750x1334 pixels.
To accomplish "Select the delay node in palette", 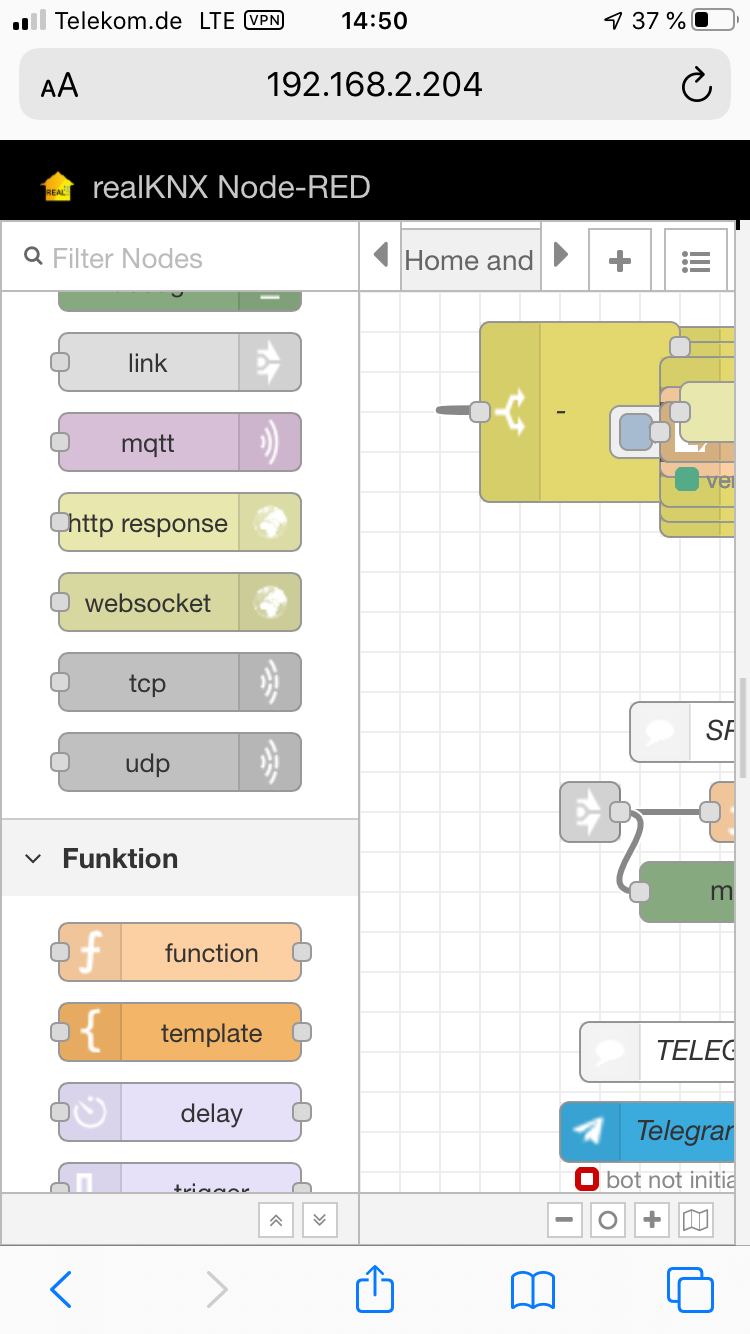I will click(x=180, y=1113).
